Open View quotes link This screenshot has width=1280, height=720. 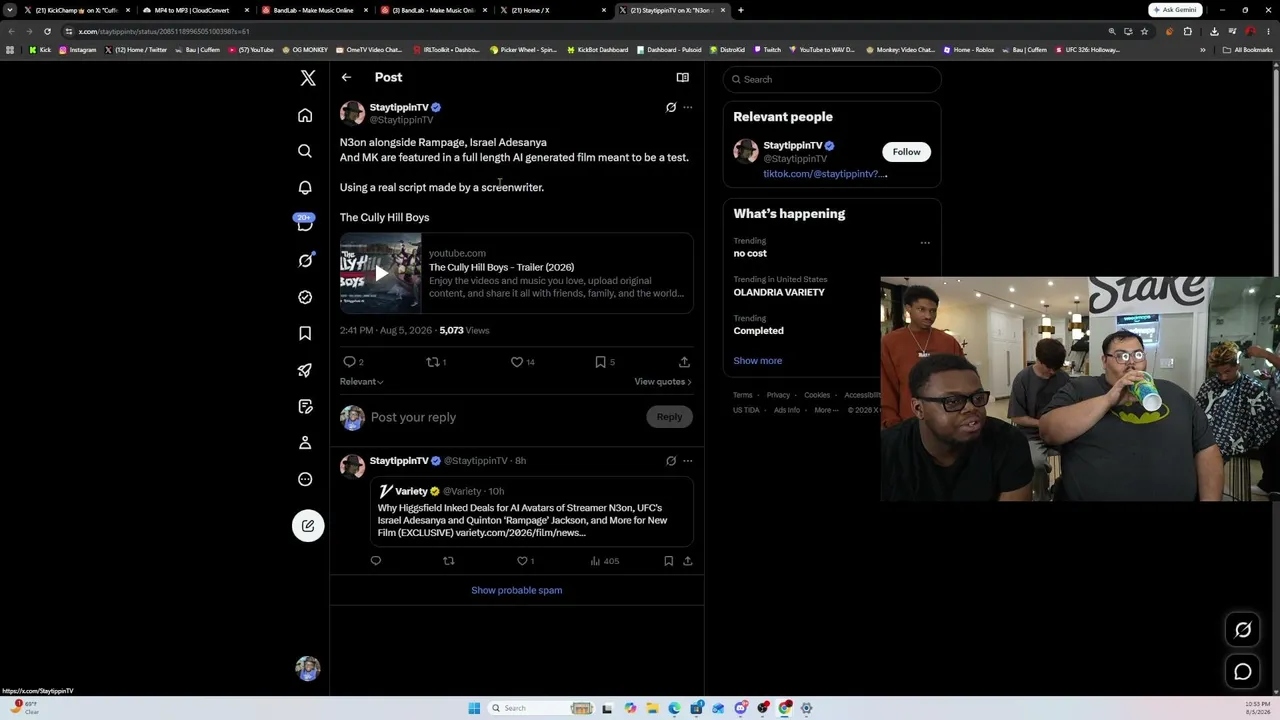pyautogui.click(x=662, y=382)
